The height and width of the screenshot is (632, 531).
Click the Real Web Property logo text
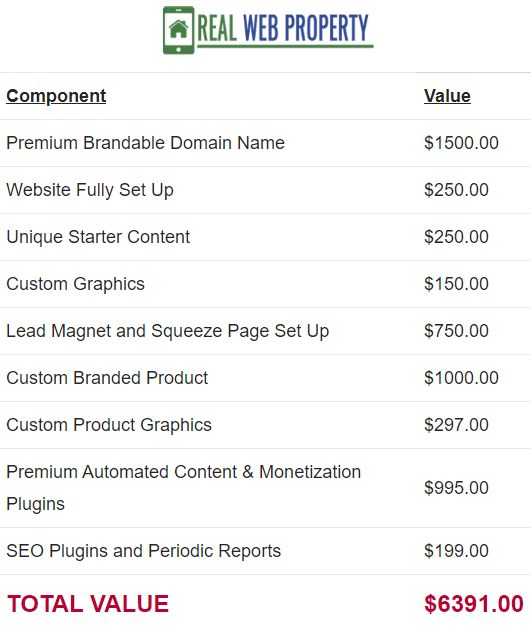pos(283,28)
